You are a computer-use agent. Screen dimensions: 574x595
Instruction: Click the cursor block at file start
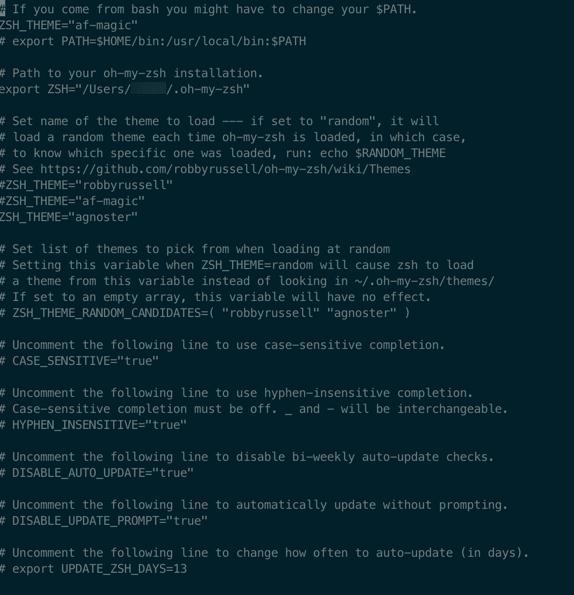pyautogui.click(x=3, y=9)
